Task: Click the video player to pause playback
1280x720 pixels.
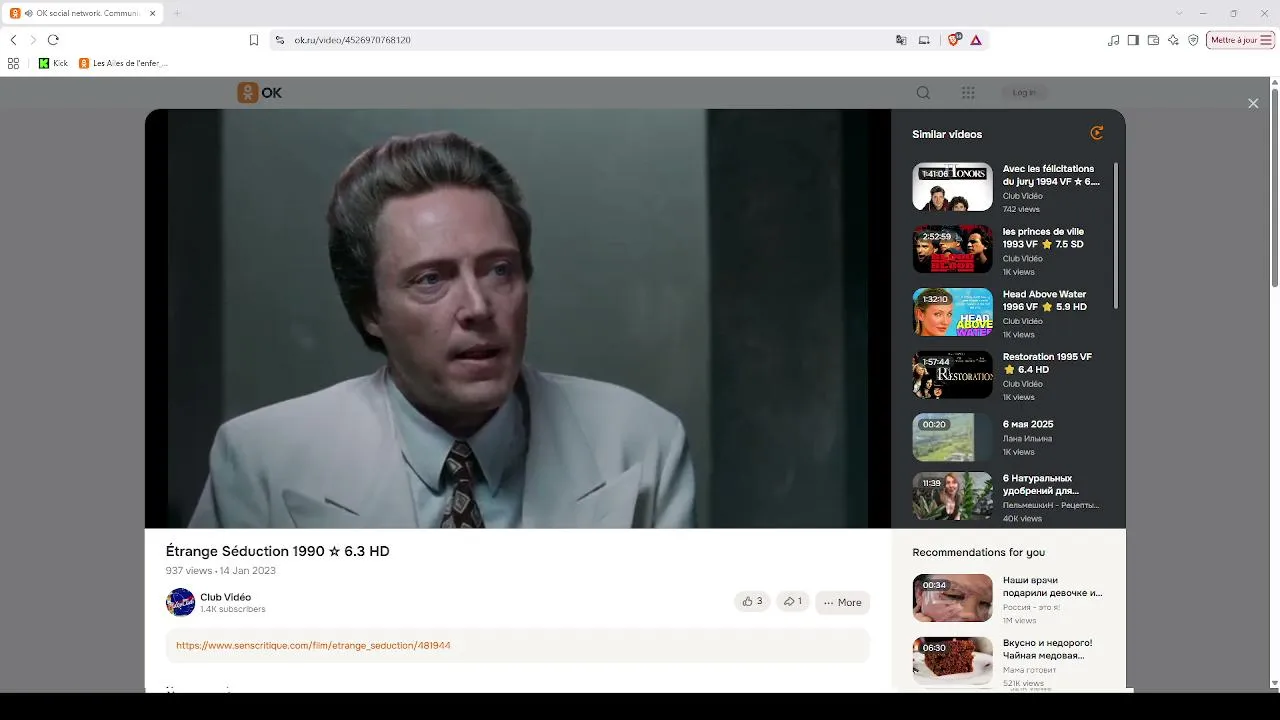Action: coord(518,318)
